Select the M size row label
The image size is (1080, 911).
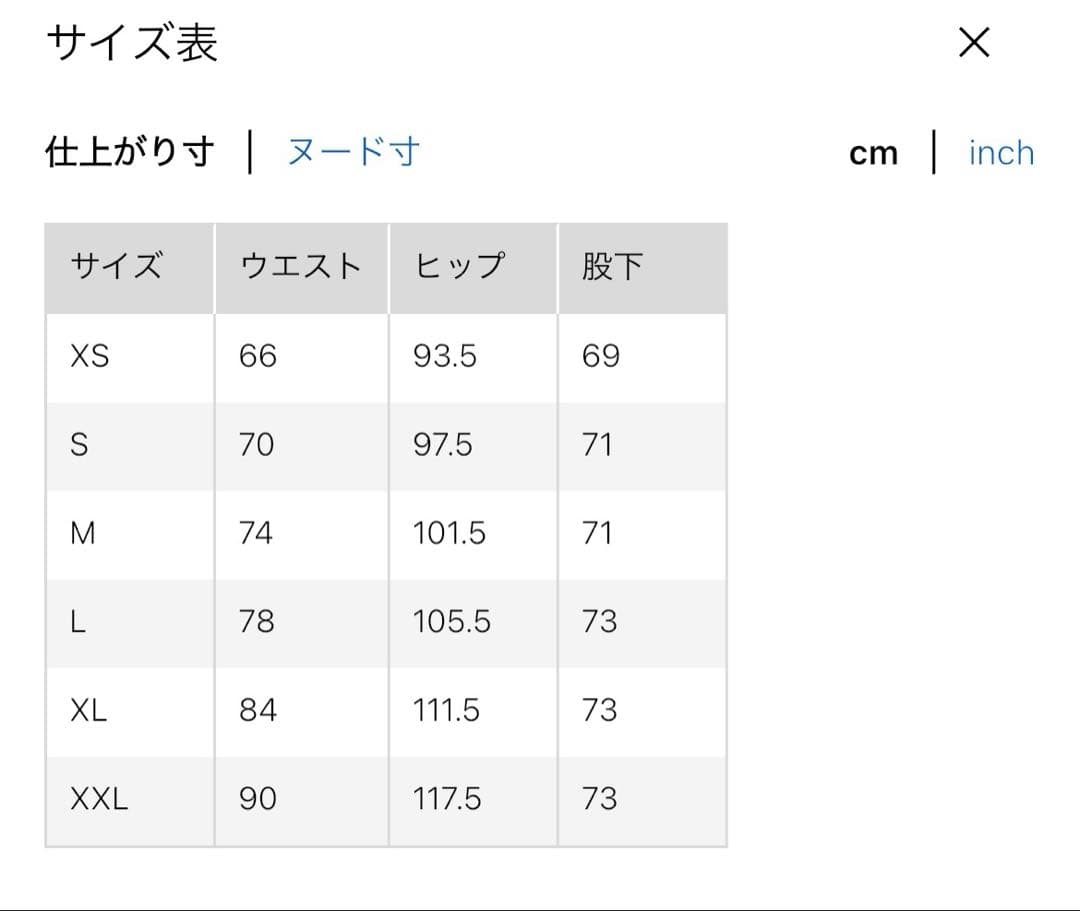[x=83, y=533]
